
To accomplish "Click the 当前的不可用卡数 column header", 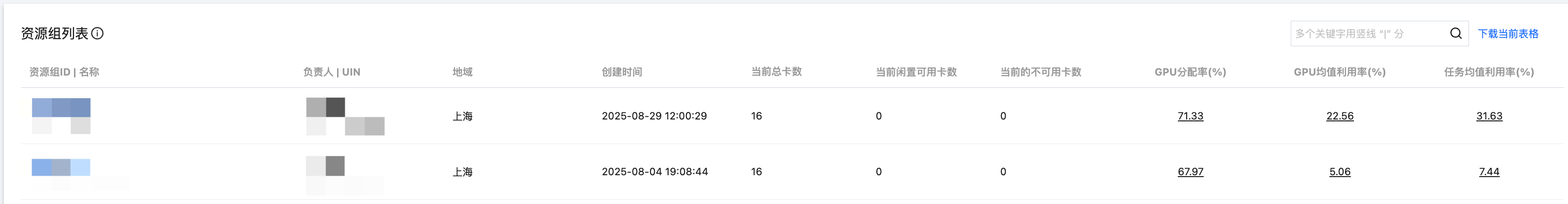I will (1041, 72).
